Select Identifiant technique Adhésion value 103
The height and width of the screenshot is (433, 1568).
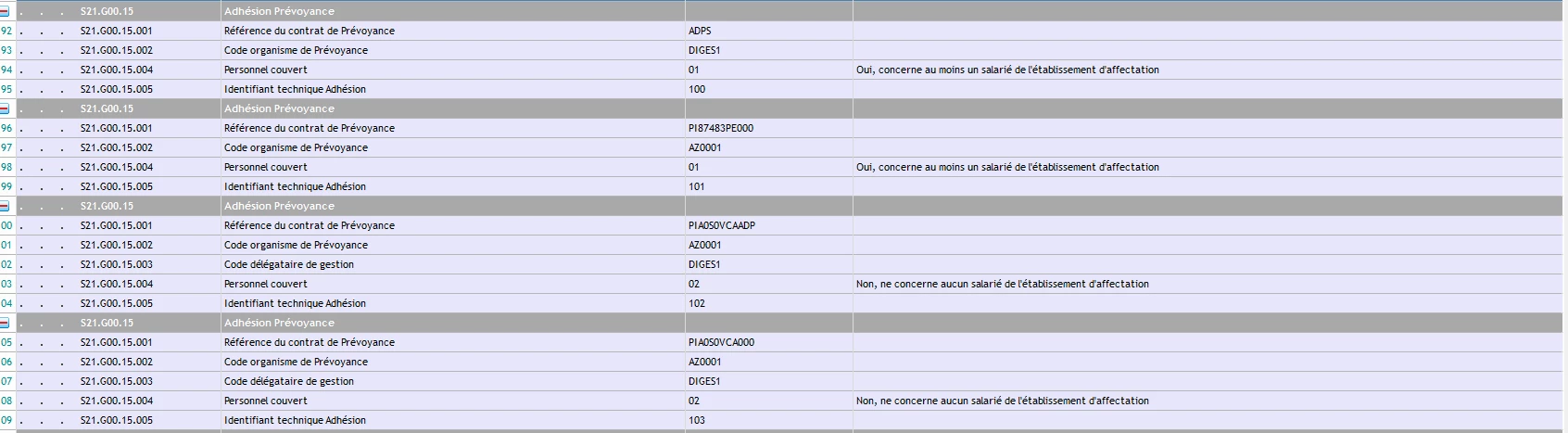pyautogui.click(x=697, y=420)
